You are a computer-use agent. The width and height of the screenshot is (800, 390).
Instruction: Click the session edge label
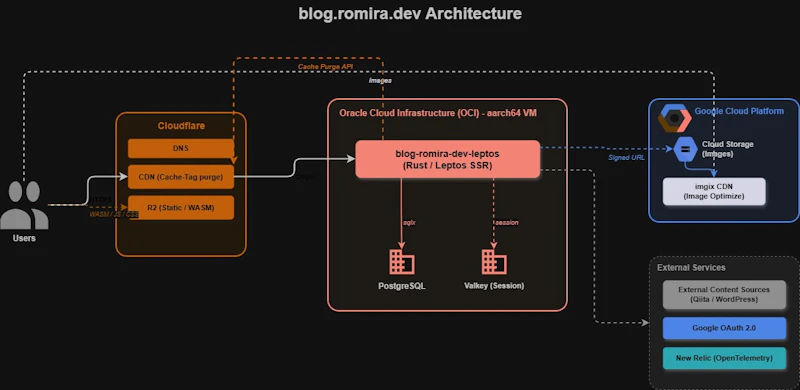coord(507,223)
